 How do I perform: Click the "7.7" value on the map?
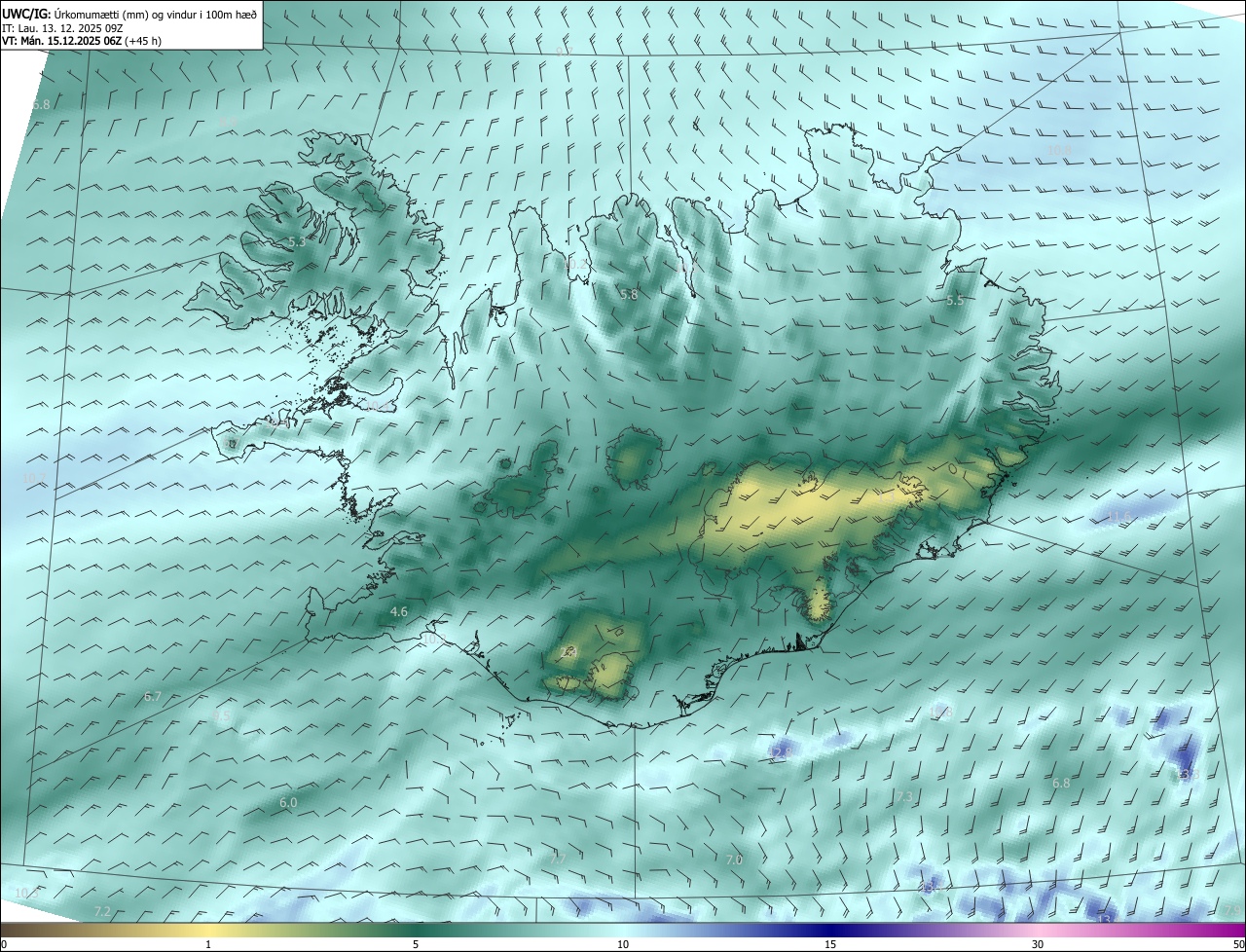[557, 859]
